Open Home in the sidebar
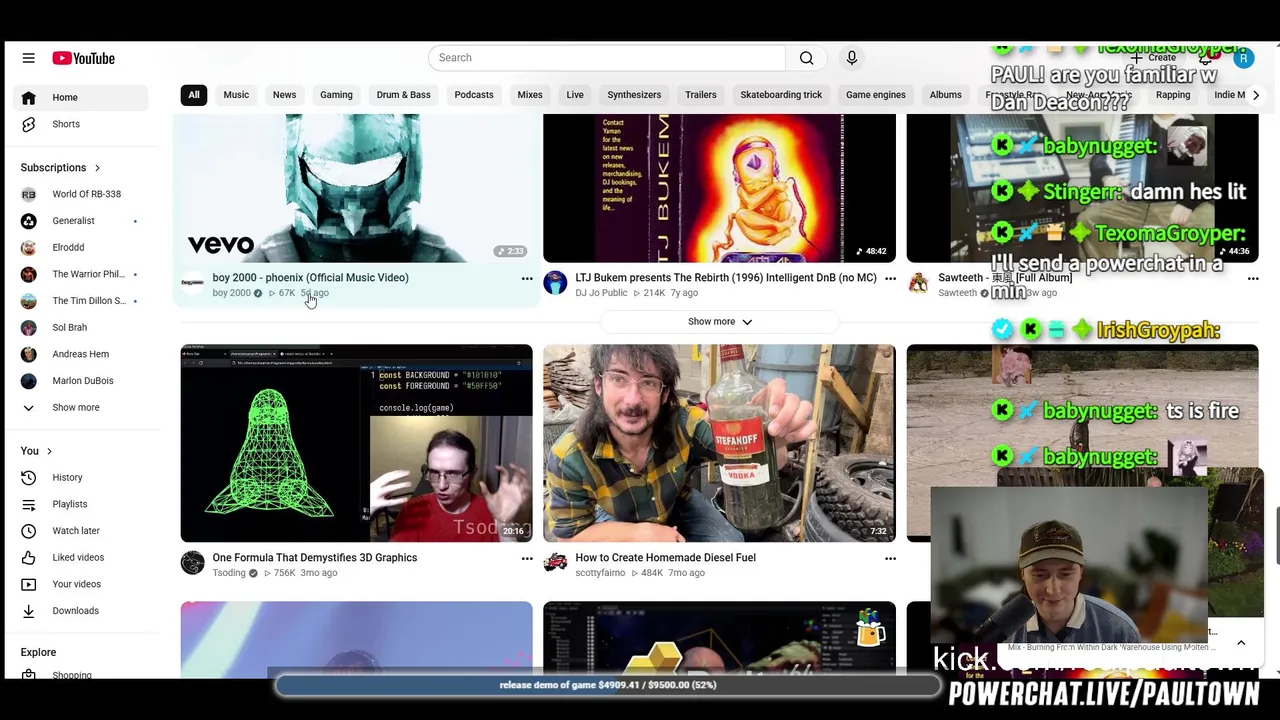The width and height of the screenshot is (1280, 720). [x=80, y=97]
